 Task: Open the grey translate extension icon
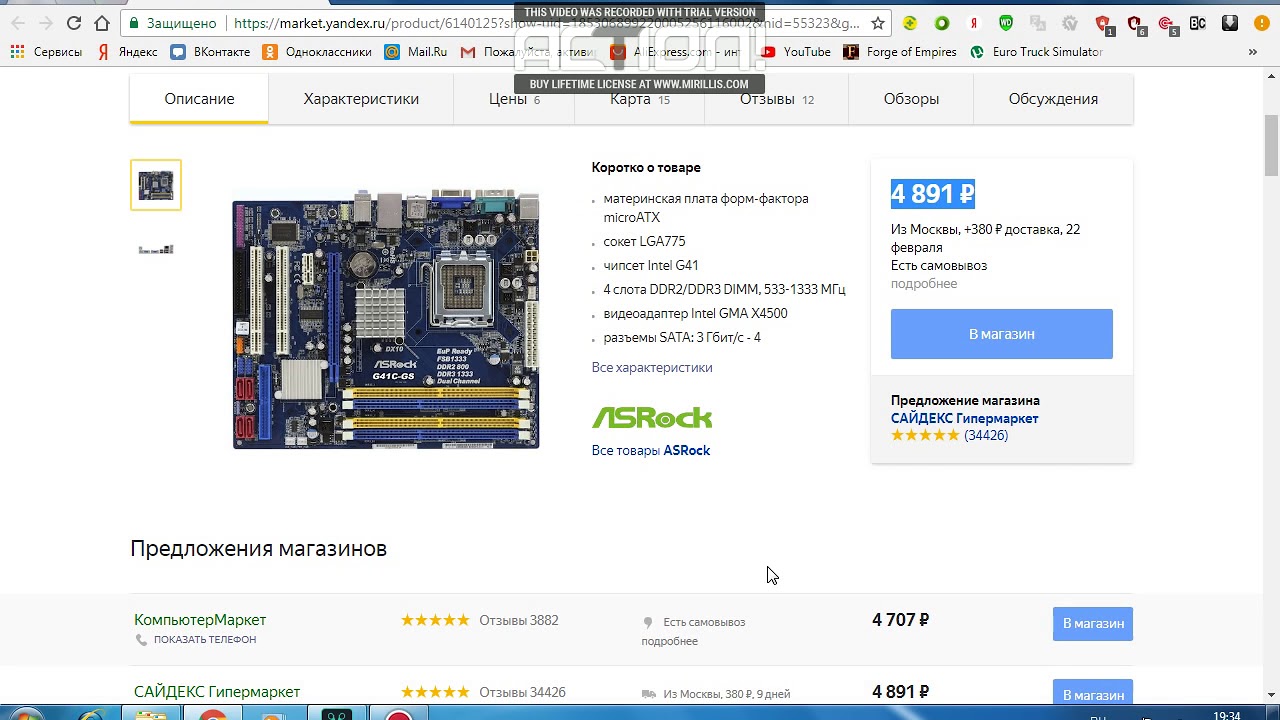click(1038, 23)
